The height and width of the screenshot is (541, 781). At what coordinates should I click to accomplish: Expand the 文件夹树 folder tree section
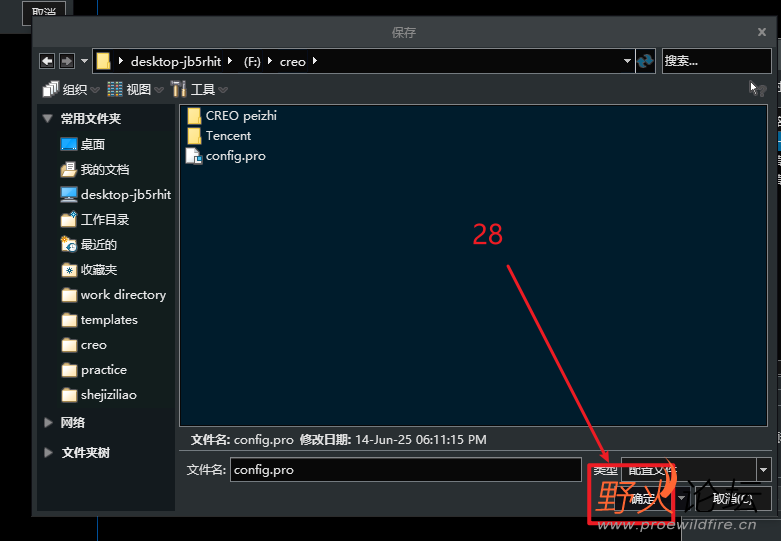(x=48, y=452)
